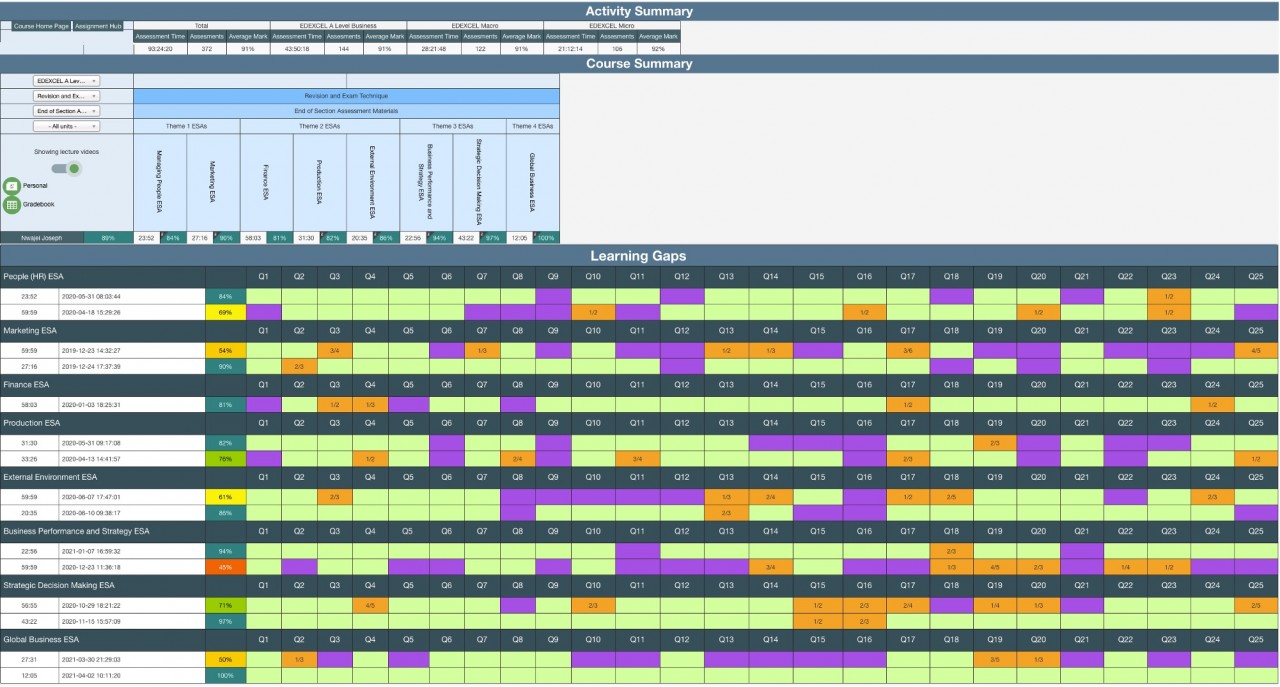Viewport: 1280px width, 687px height.
Task: Click the green Personal icon
Action: pyautogui.click(x=12, y=186)
